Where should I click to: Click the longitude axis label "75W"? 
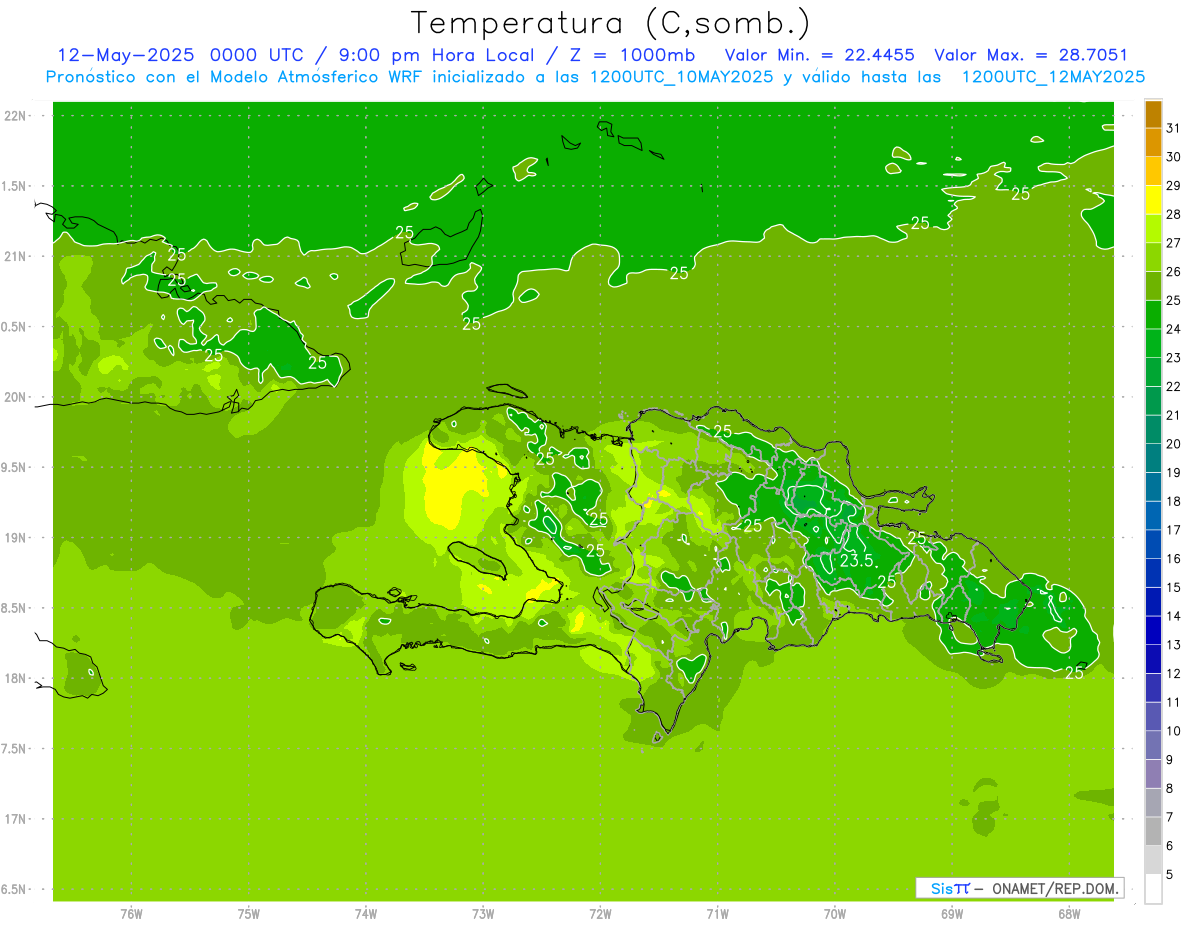tap(249, 914)
